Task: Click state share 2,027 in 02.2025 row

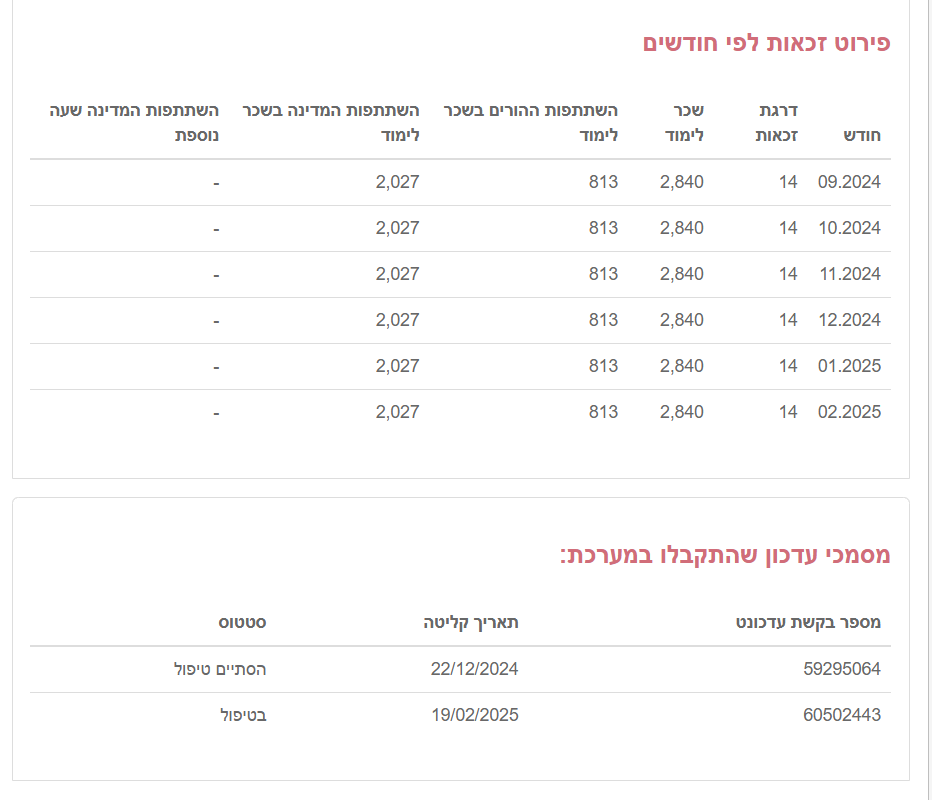Action: point(398,412)
